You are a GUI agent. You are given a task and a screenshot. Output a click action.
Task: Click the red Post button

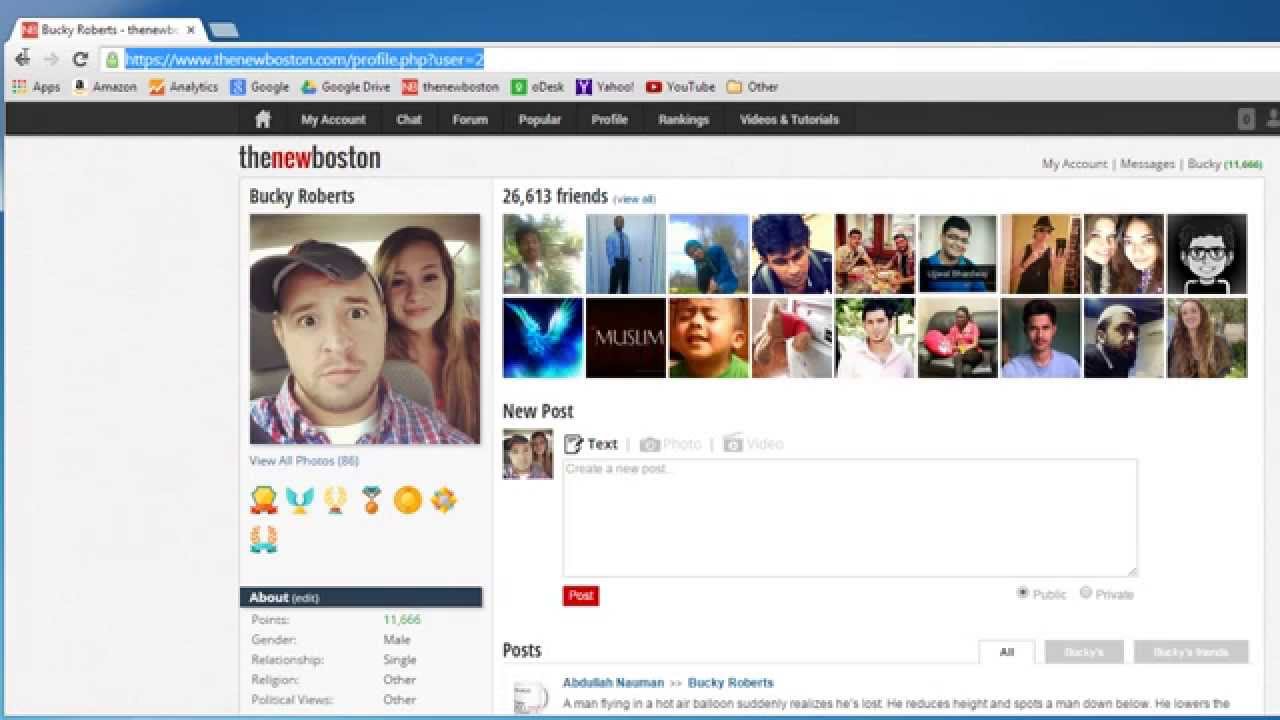581,595
